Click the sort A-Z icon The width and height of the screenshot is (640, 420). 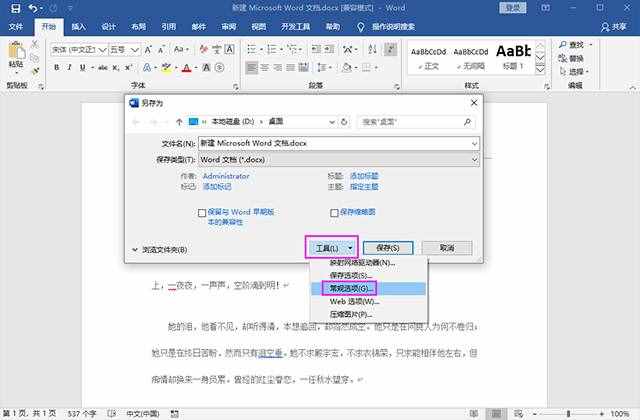[372, 49]
